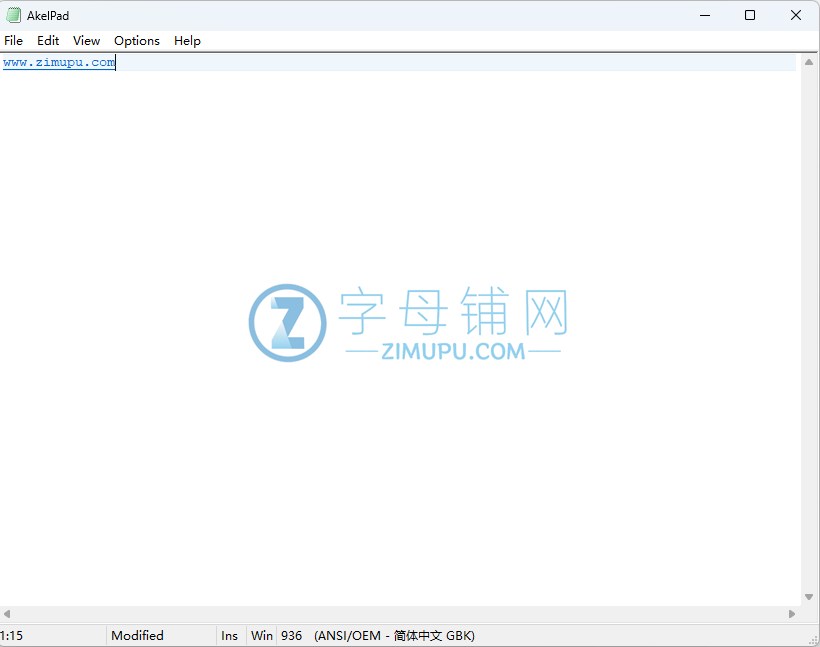Open the File menu
The image size is (820, 647).
click(x=14, y=41)
